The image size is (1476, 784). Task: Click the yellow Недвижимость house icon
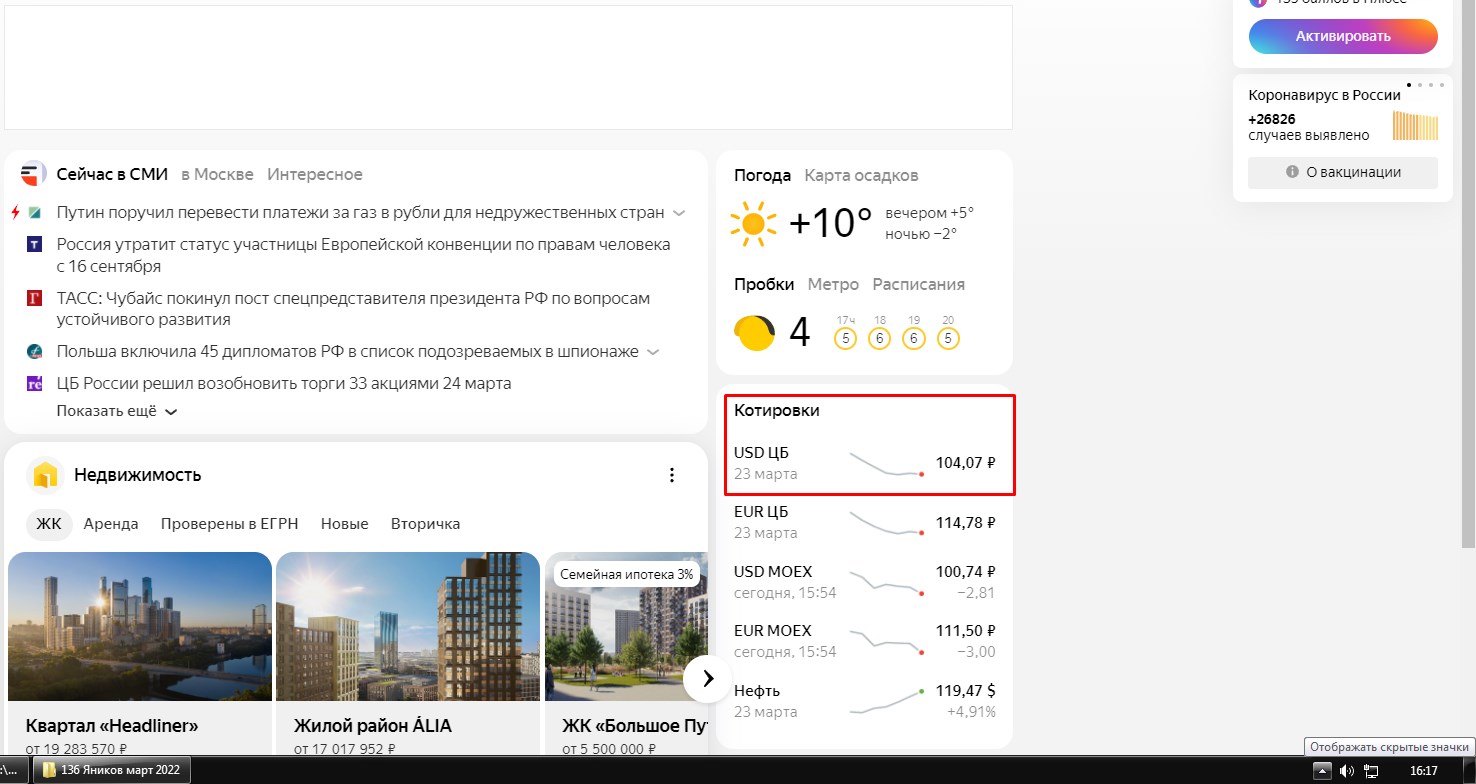tap(44, 475)
